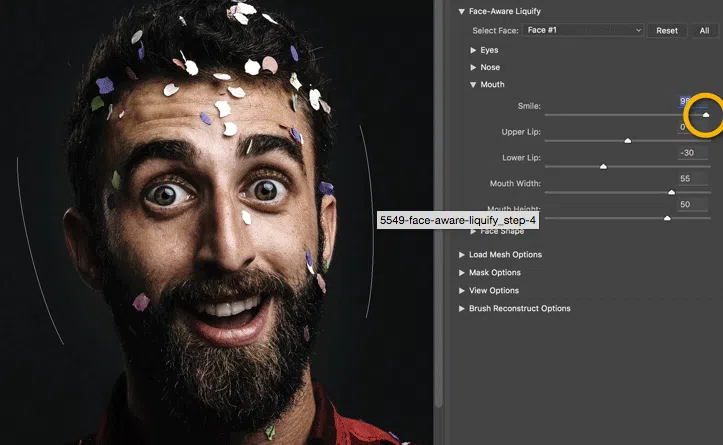Screen dimensions: 723x445
Task: Expand Brush Reconstruct Options
Action: [x=462, y=309]
